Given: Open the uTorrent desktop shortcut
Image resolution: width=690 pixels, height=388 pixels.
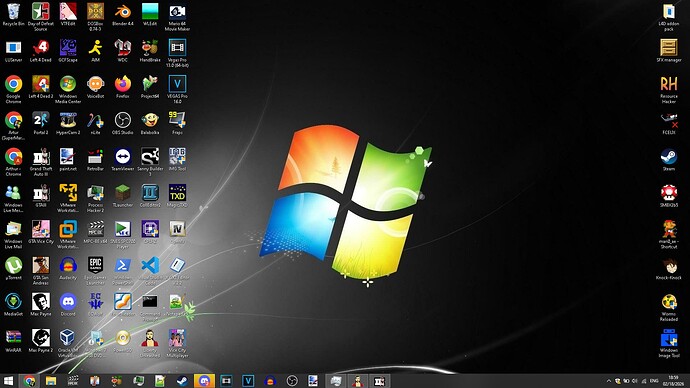Looking at the screenshot, I should (14, 268).
